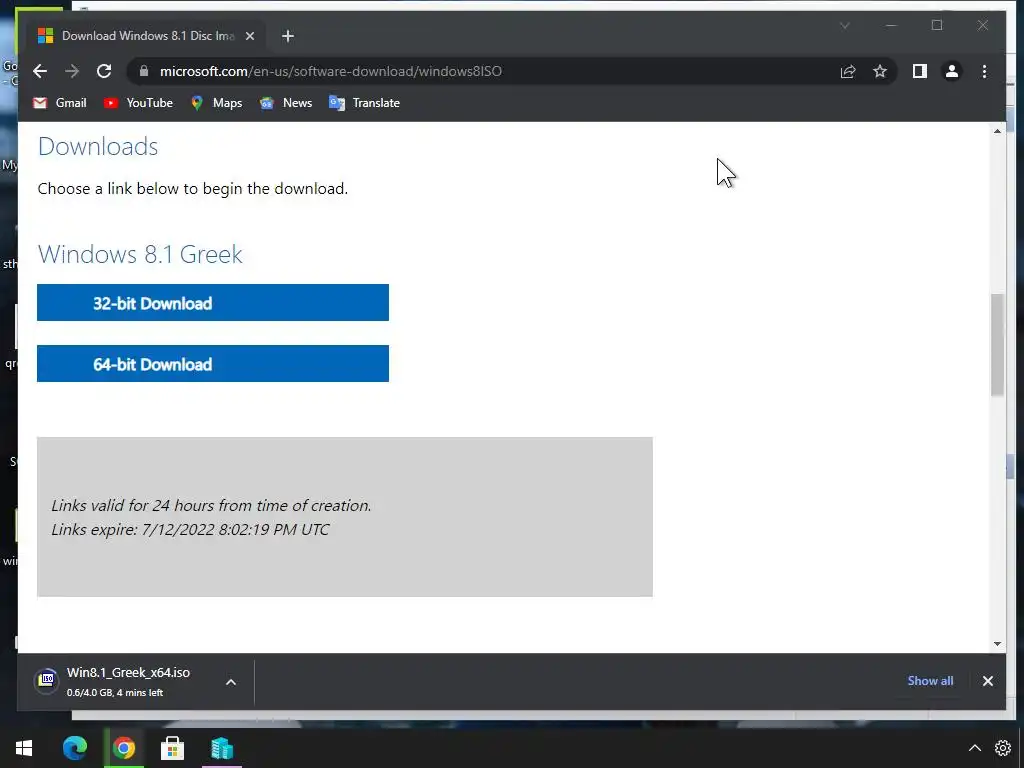The height and width of the screenshot is (768, 1024).
Task: Start the 64-bit Download
Action: (213, 363)
